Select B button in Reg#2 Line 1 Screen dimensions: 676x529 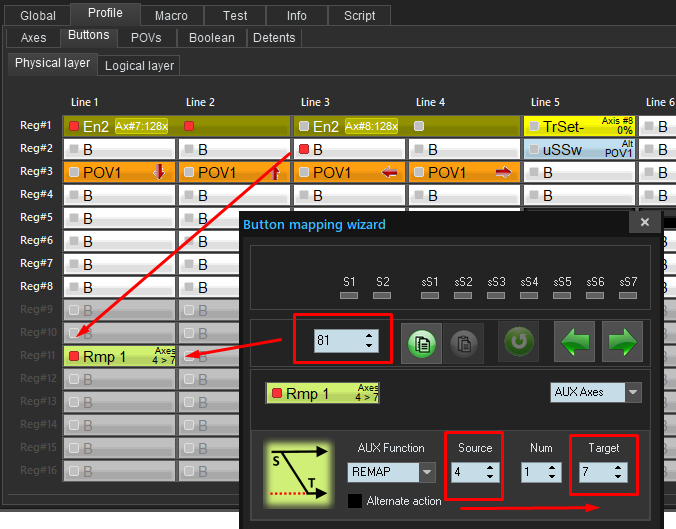tap(119, 150)
